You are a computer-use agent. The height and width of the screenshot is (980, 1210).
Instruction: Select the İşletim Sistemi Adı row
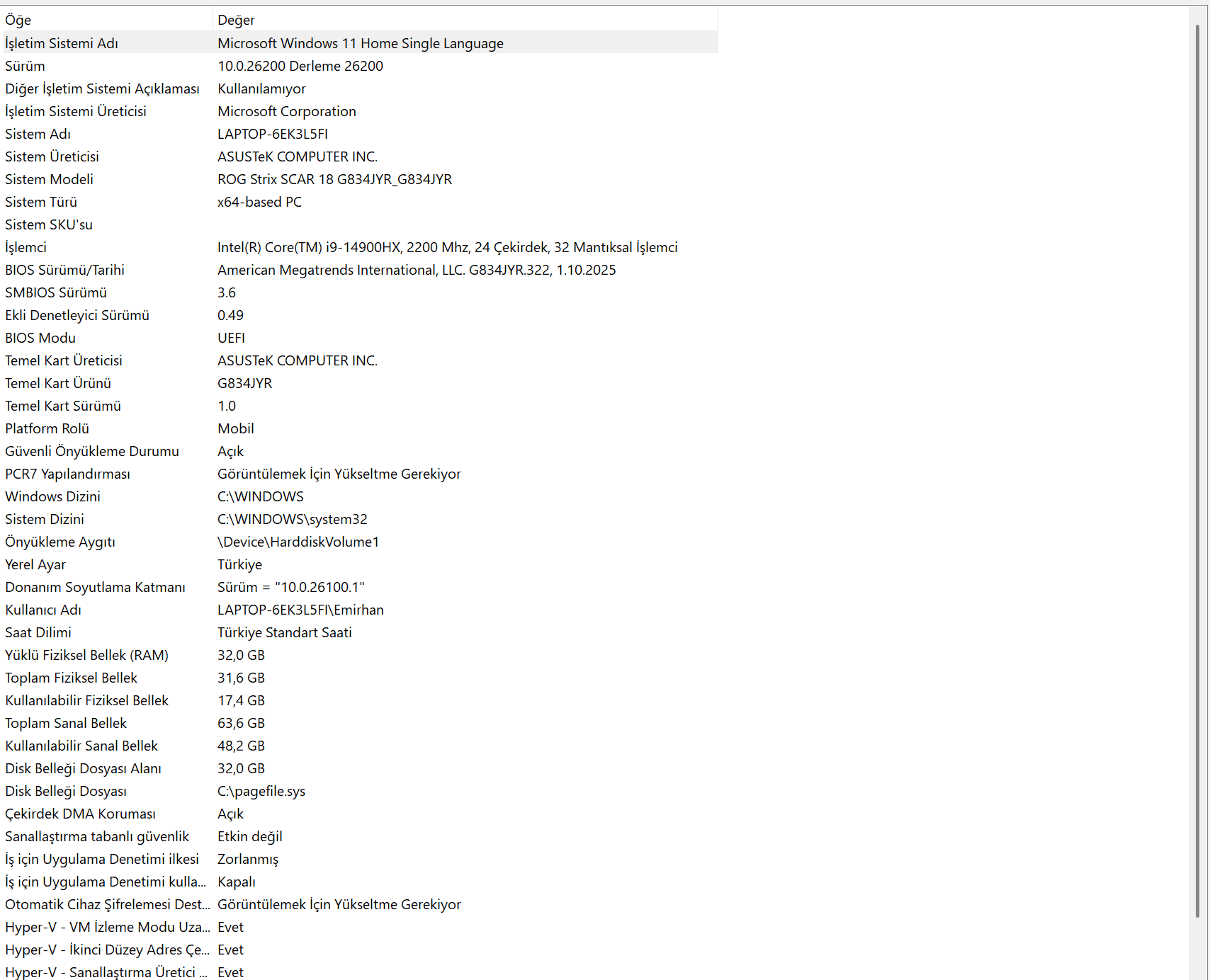pyautogui.click(x=360, y=43)
